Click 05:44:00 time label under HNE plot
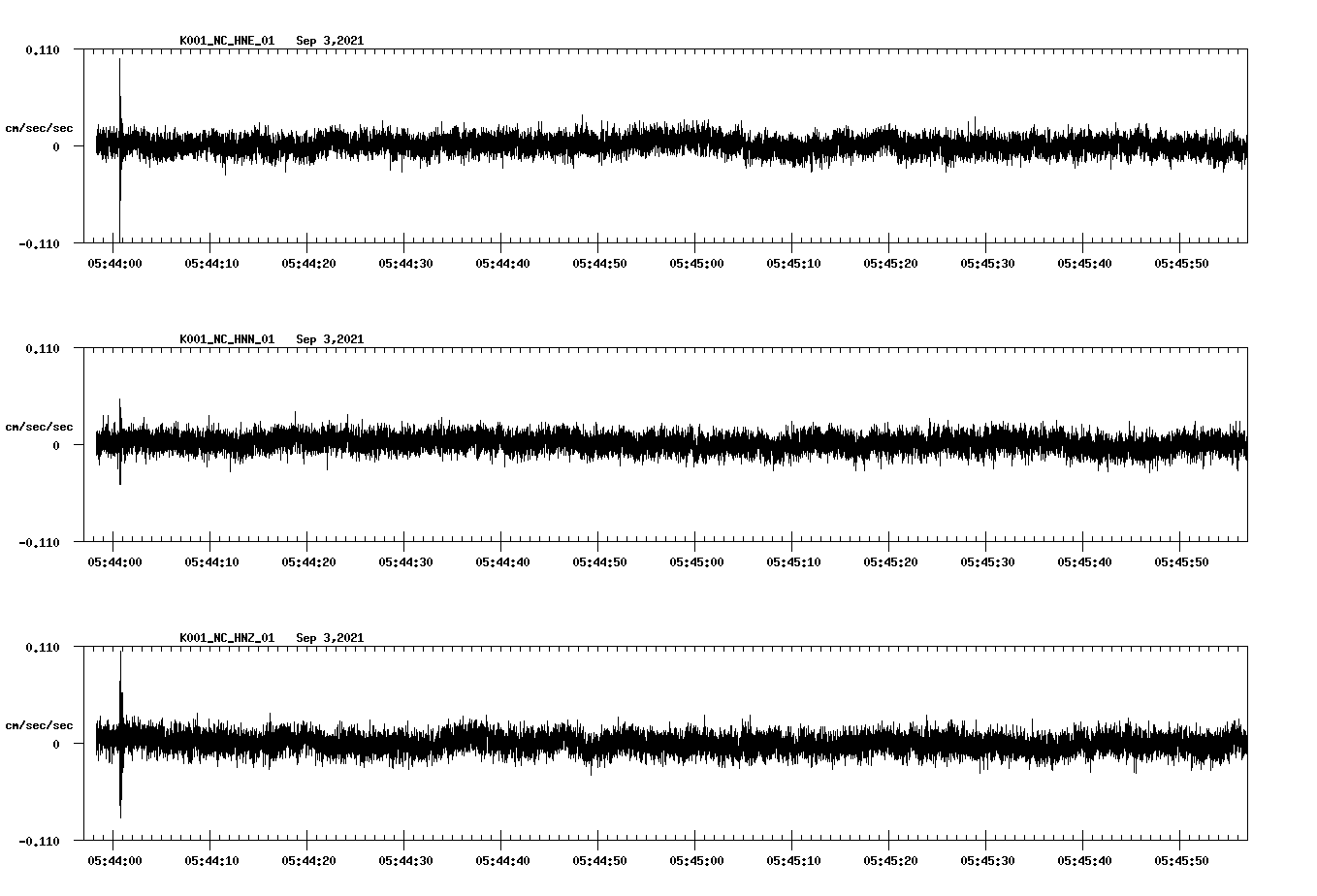This screenshot has height=896, width=1317. (x=115, y=263)
